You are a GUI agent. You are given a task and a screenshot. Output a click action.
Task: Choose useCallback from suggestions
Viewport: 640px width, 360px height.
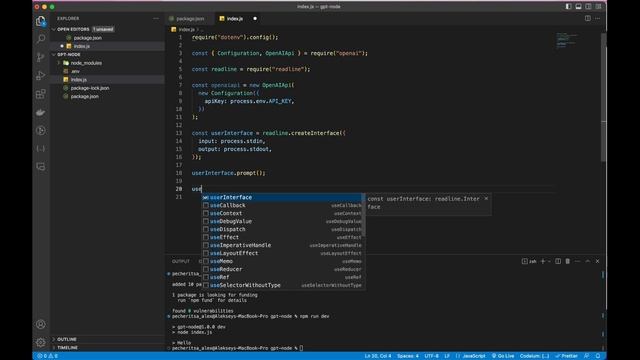click(282, 205)
